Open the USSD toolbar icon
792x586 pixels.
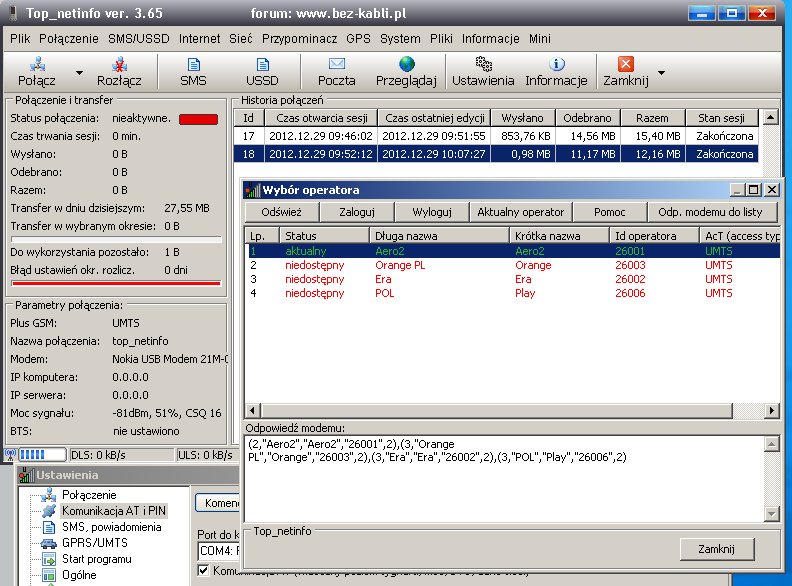point(262,65)
